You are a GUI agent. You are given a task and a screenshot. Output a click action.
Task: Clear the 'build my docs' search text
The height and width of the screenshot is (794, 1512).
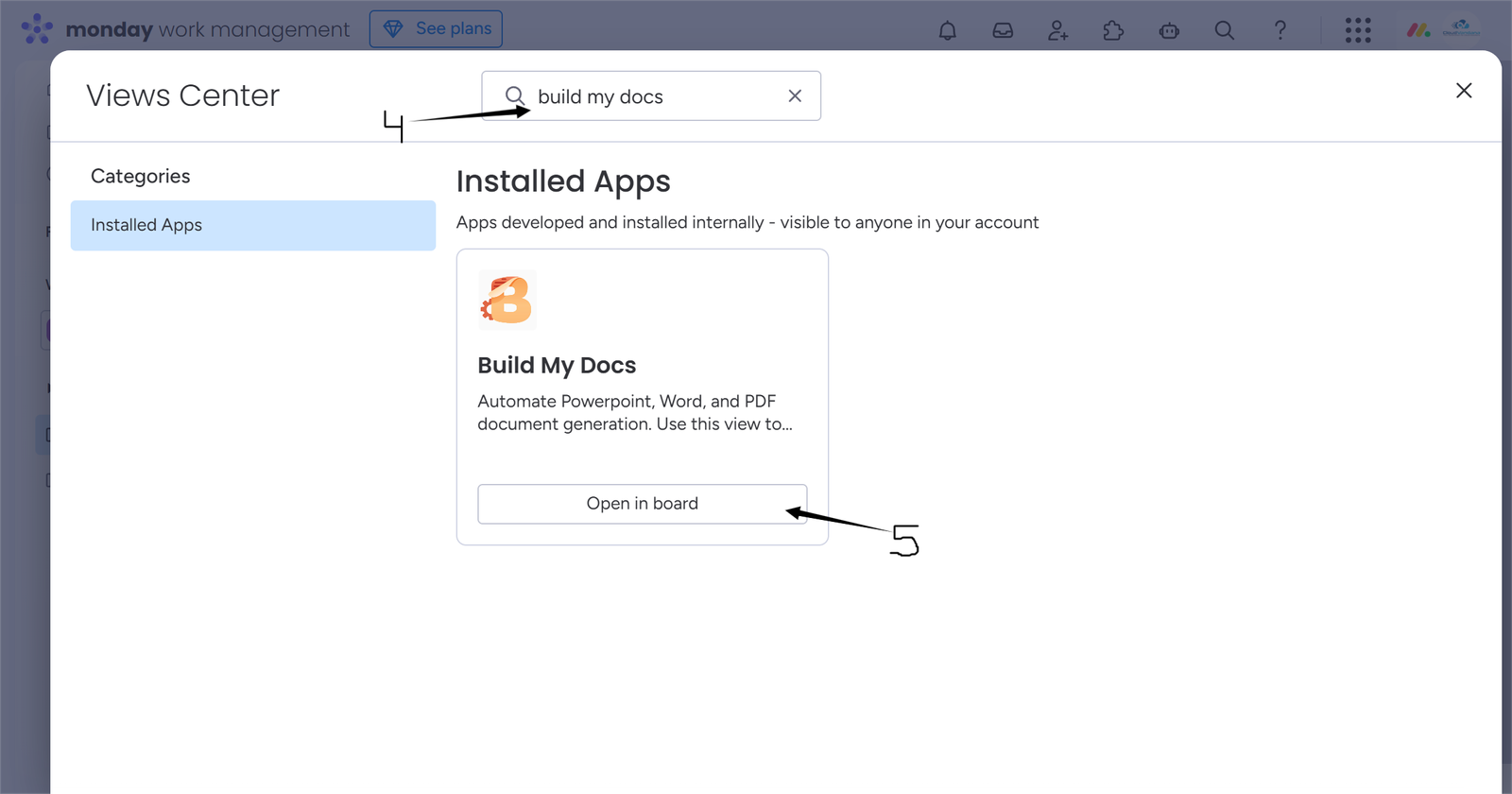pos(795,95)
